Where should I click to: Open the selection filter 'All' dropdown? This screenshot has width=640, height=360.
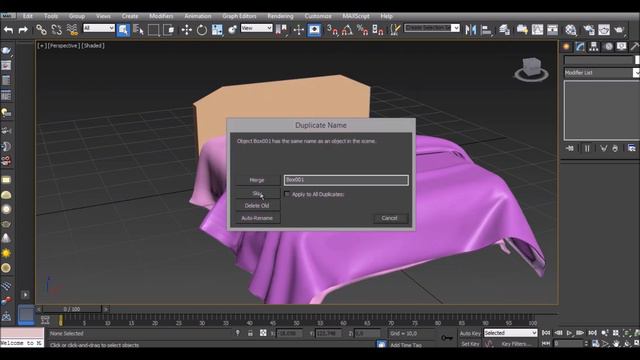[x=99, y=28]
